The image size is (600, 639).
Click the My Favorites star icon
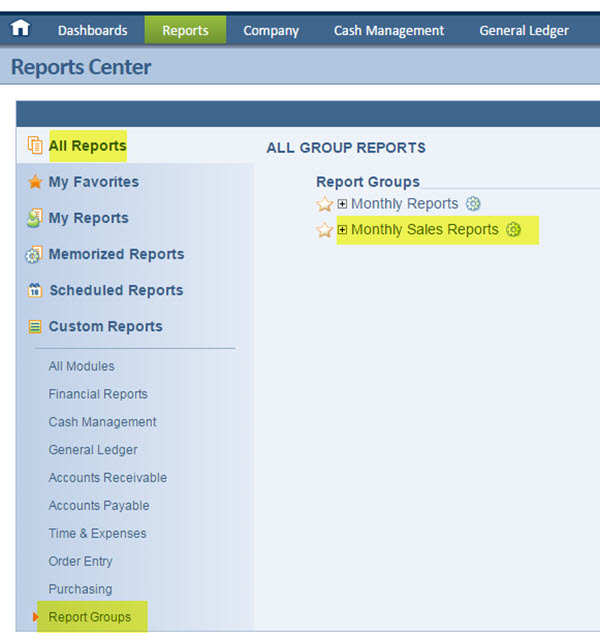(35, 182)
